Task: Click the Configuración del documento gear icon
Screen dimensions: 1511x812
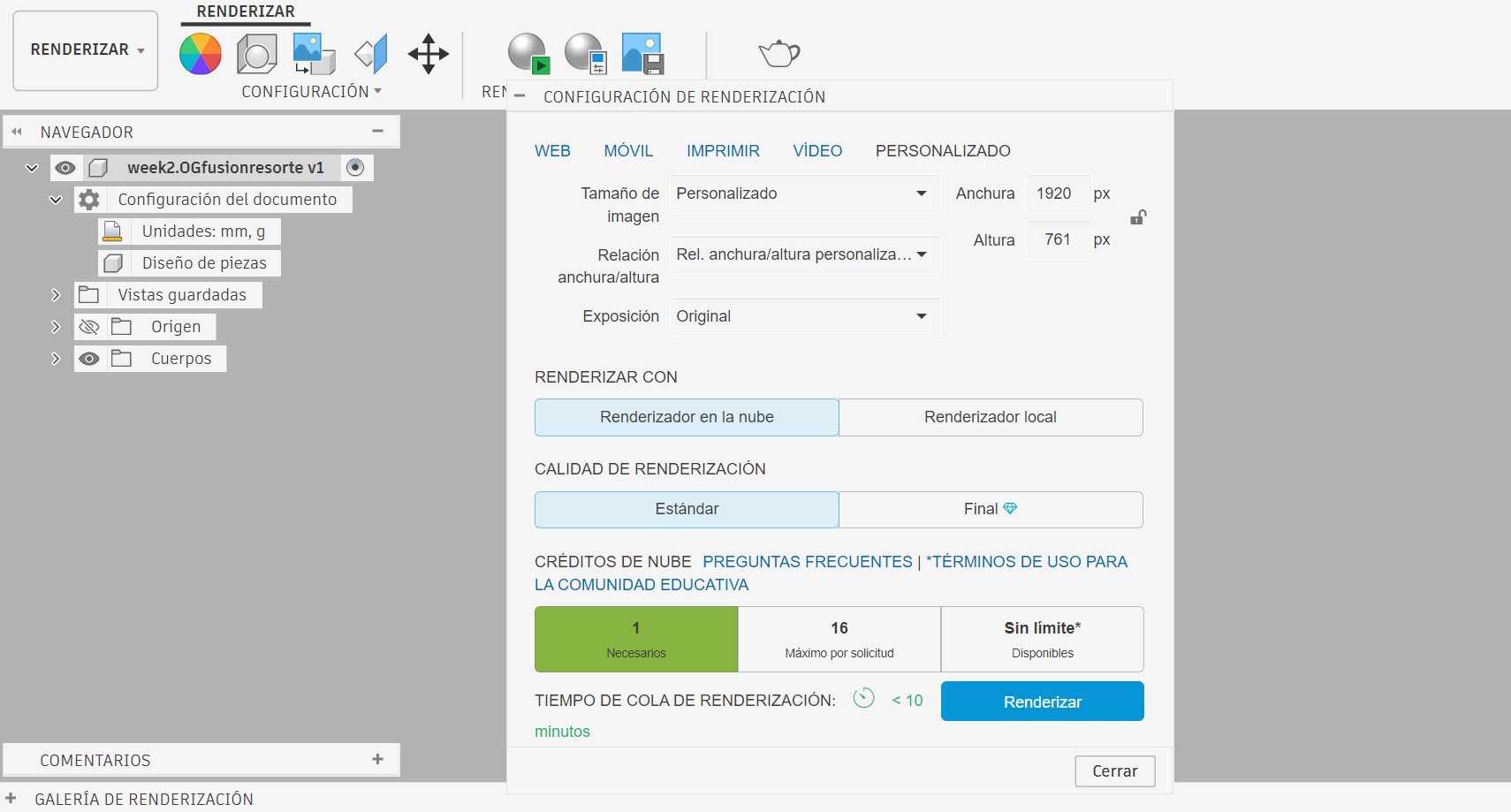Action: click(89, 200)
